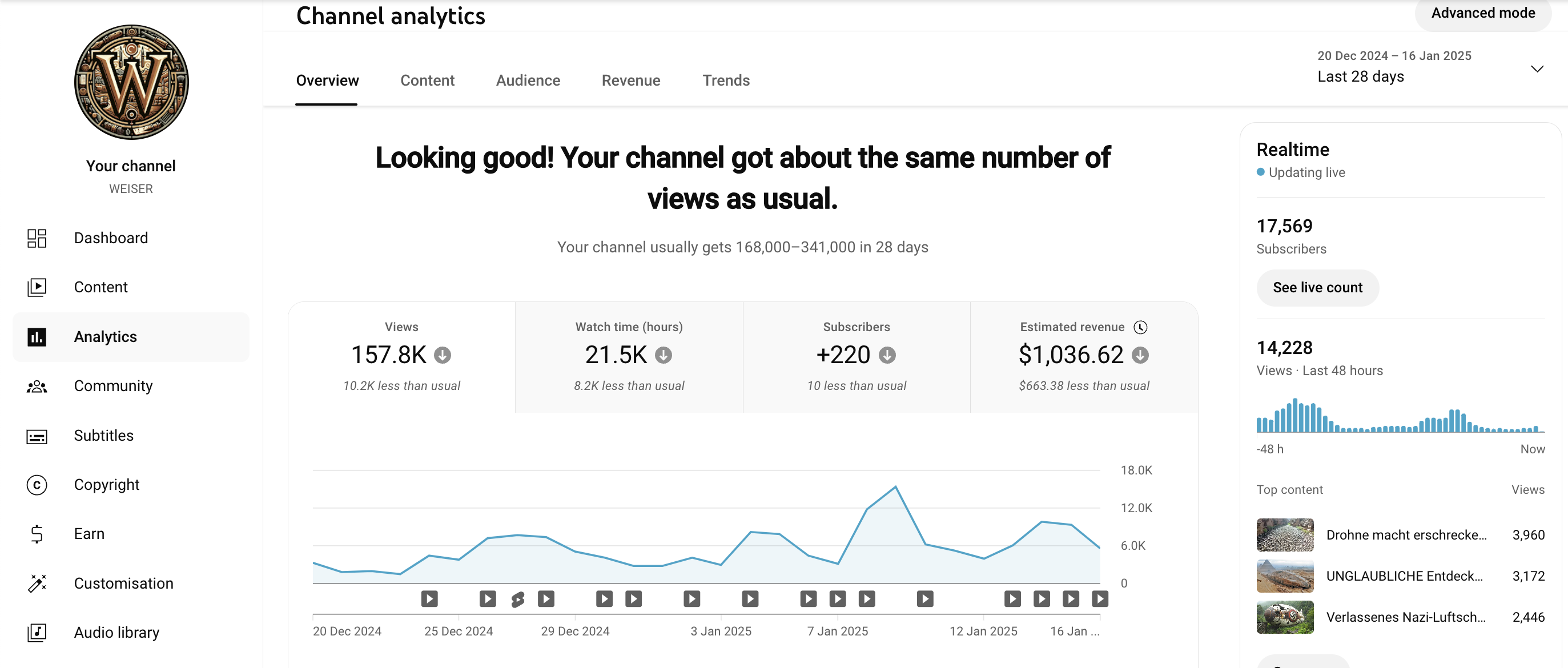Click the video marker above 7 Jan 2025
The width and height of the screenshot is (1568, 668).
(x=838, y=599)
